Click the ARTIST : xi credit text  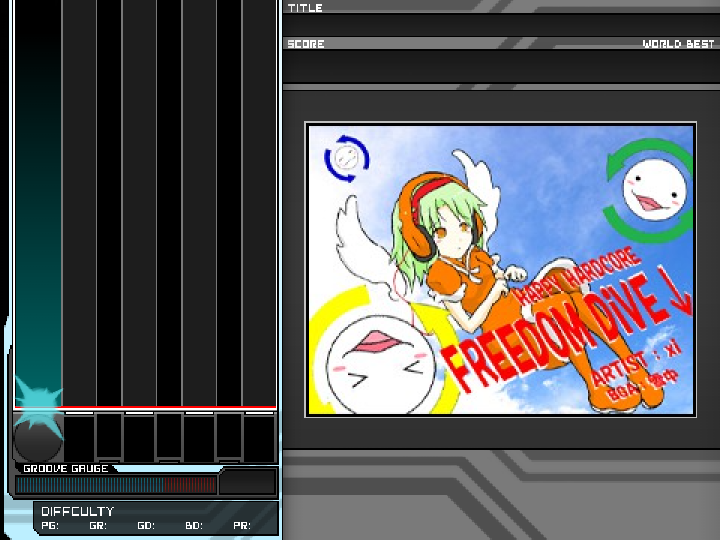click(636, 364)
